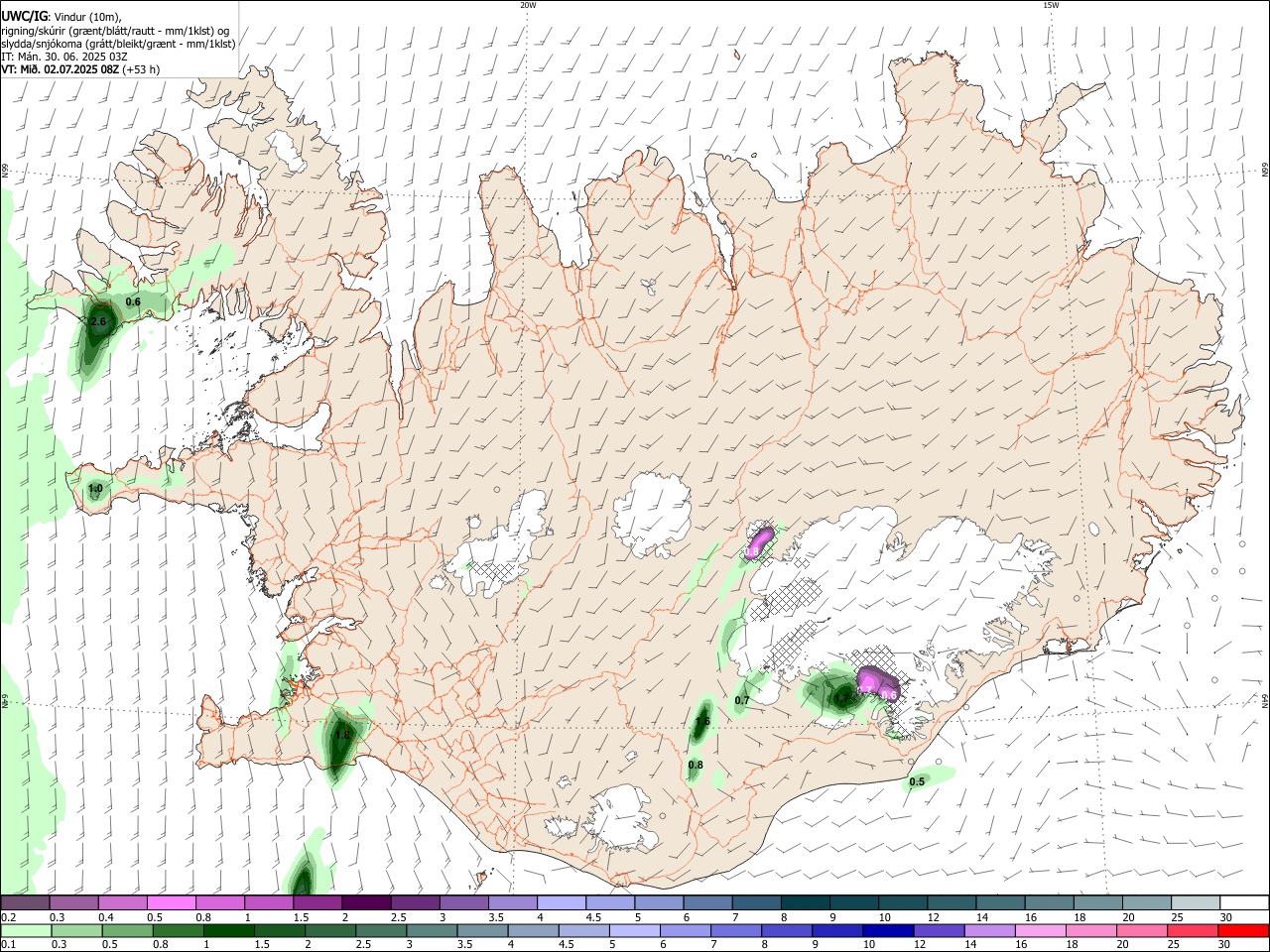Click the '16' label in lower legend row
The width and height of the screenshot is (1270, 952).
click(1021, 946)
